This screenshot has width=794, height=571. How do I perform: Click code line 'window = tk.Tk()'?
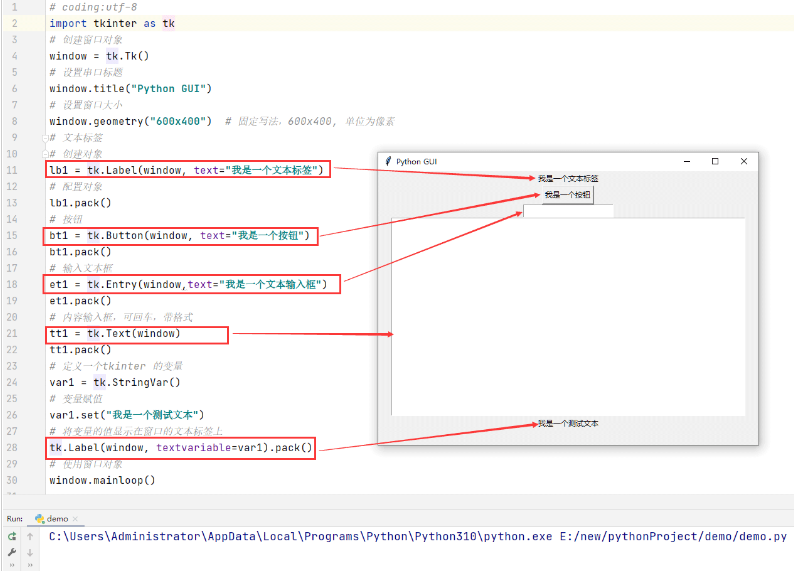99,56
